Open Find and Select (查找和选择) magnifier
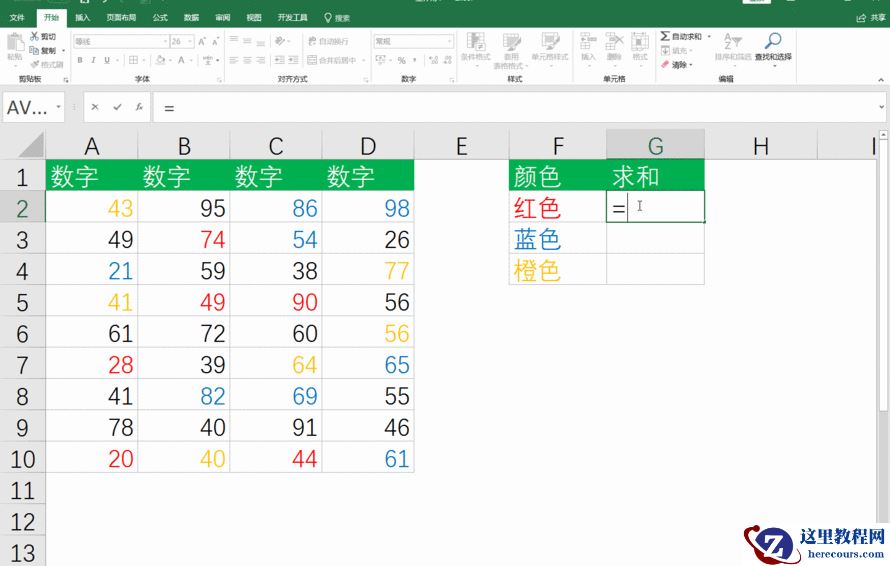 click(772, 42)
